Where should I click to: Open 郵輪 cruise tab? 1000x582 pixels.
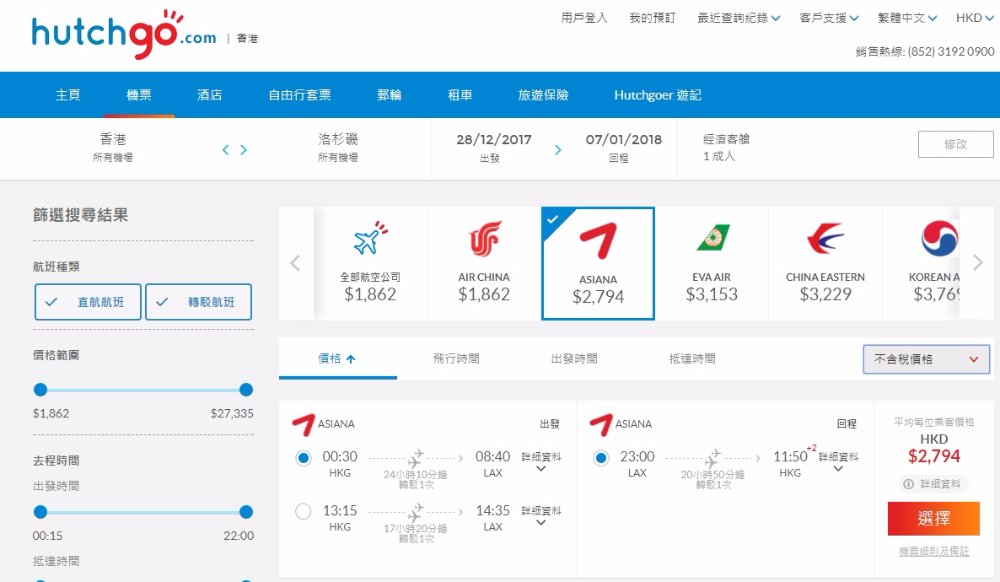coord(389,95)
